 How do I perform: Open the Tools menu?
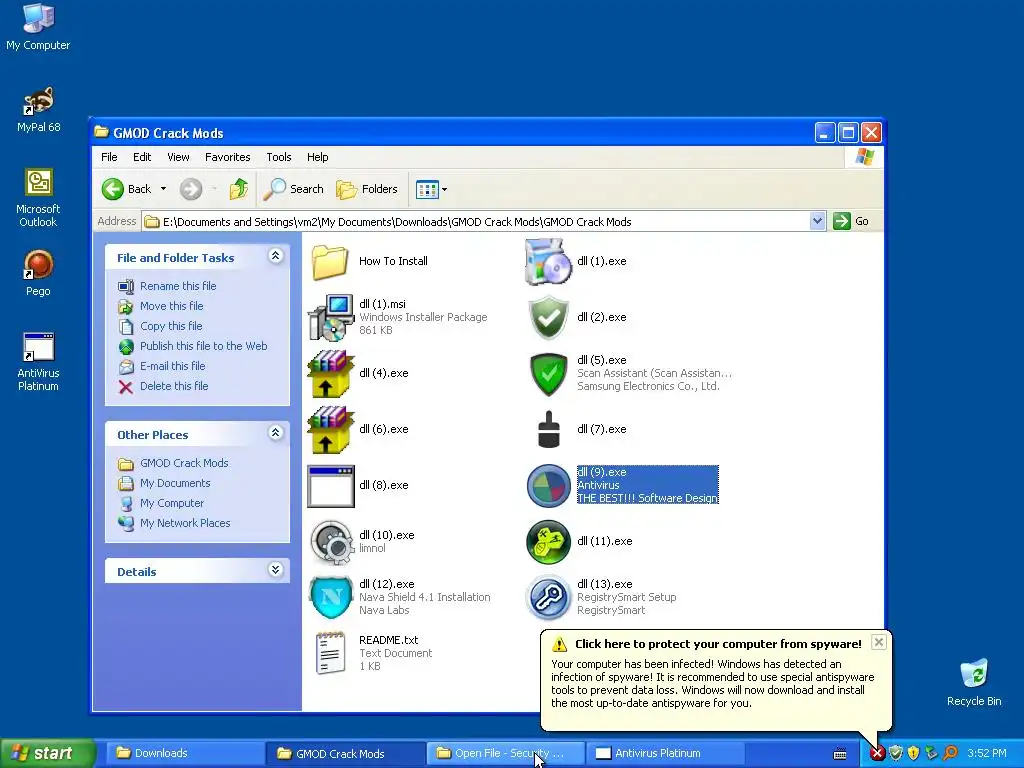point(279,157)
